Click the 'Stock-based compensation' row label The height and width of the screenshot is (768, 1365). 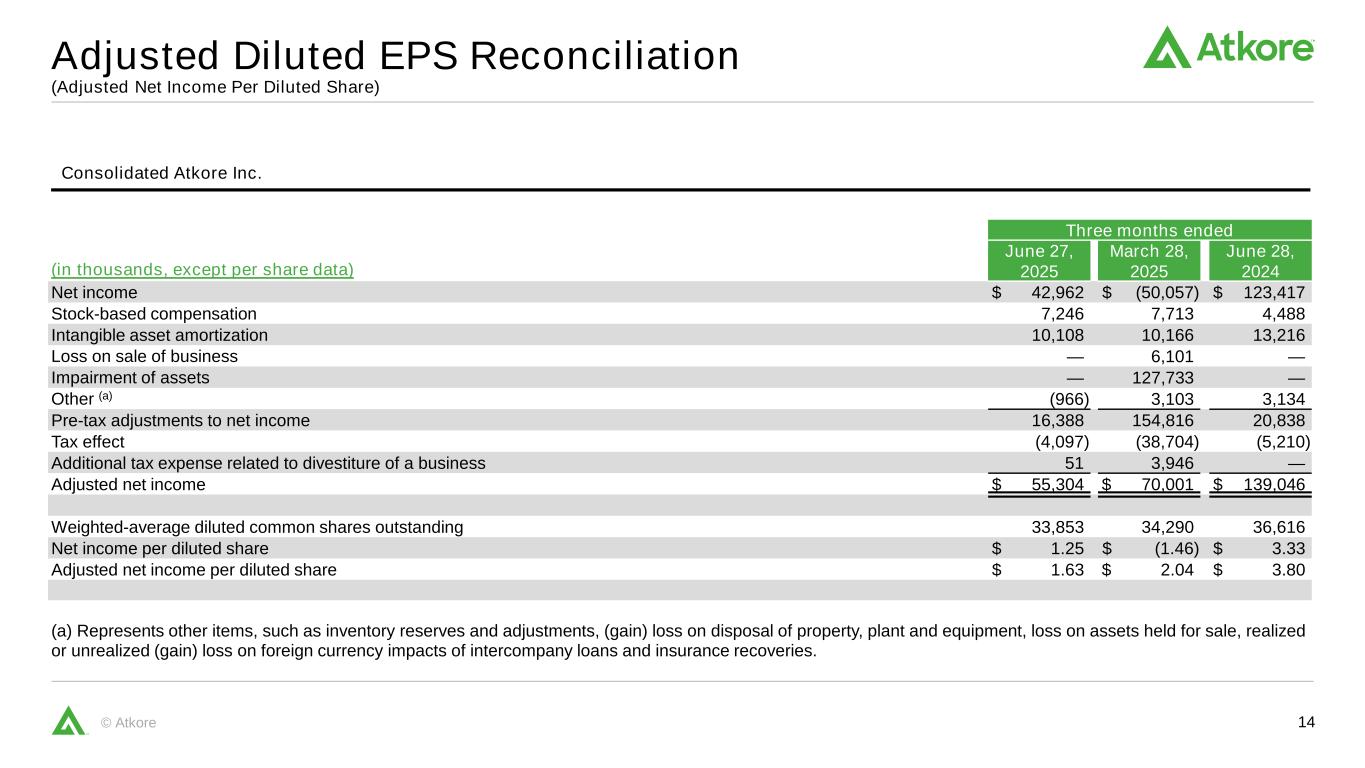[x=153, y=314]
